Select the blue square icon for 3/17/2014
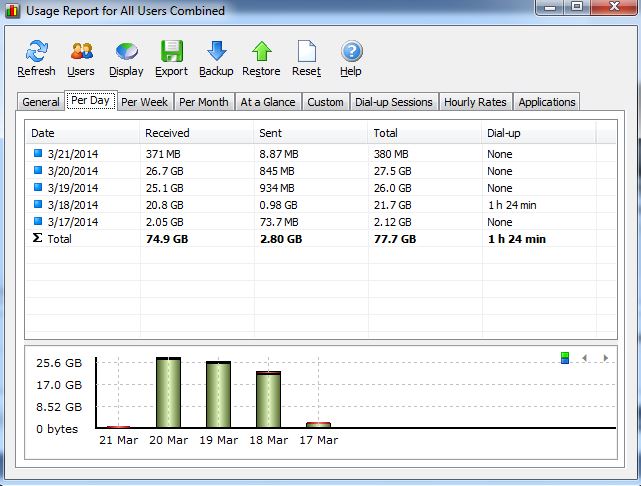Screen dimensions: 641x486 tap(38, 221)
